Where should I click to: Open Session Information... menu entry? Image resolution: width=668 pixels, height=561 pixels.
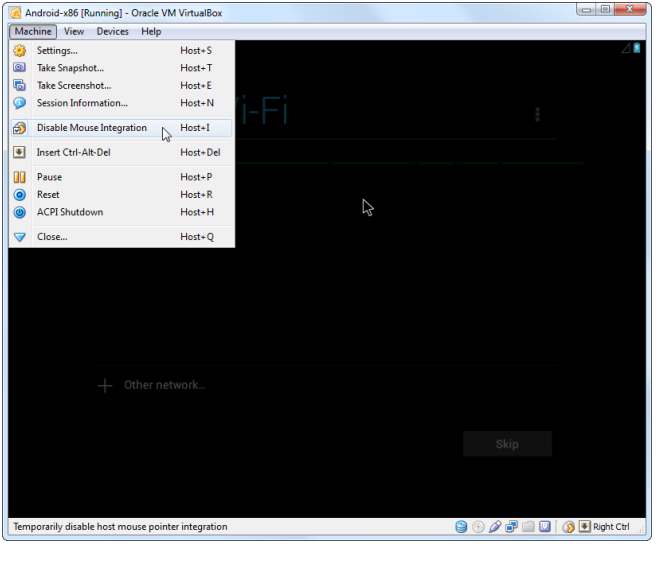tap(122, 103)
